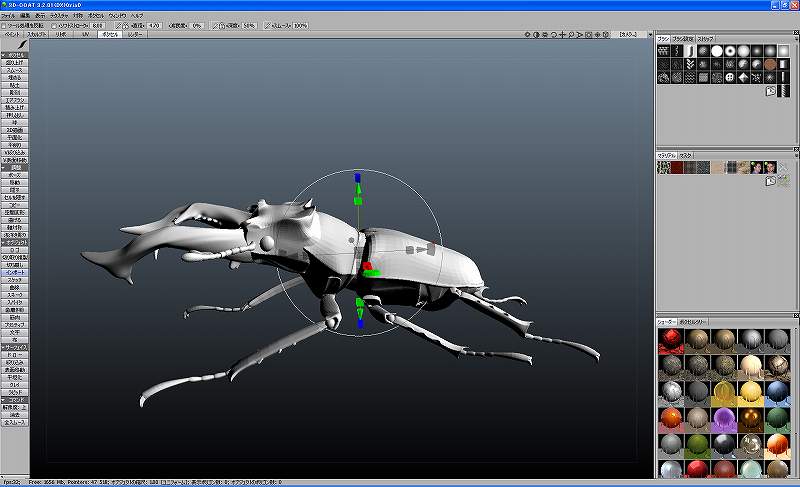Toggle the pen icon left of the 100% field
Image resolution: width=800 pixels, height=487 pixels.
coord(267,25)
